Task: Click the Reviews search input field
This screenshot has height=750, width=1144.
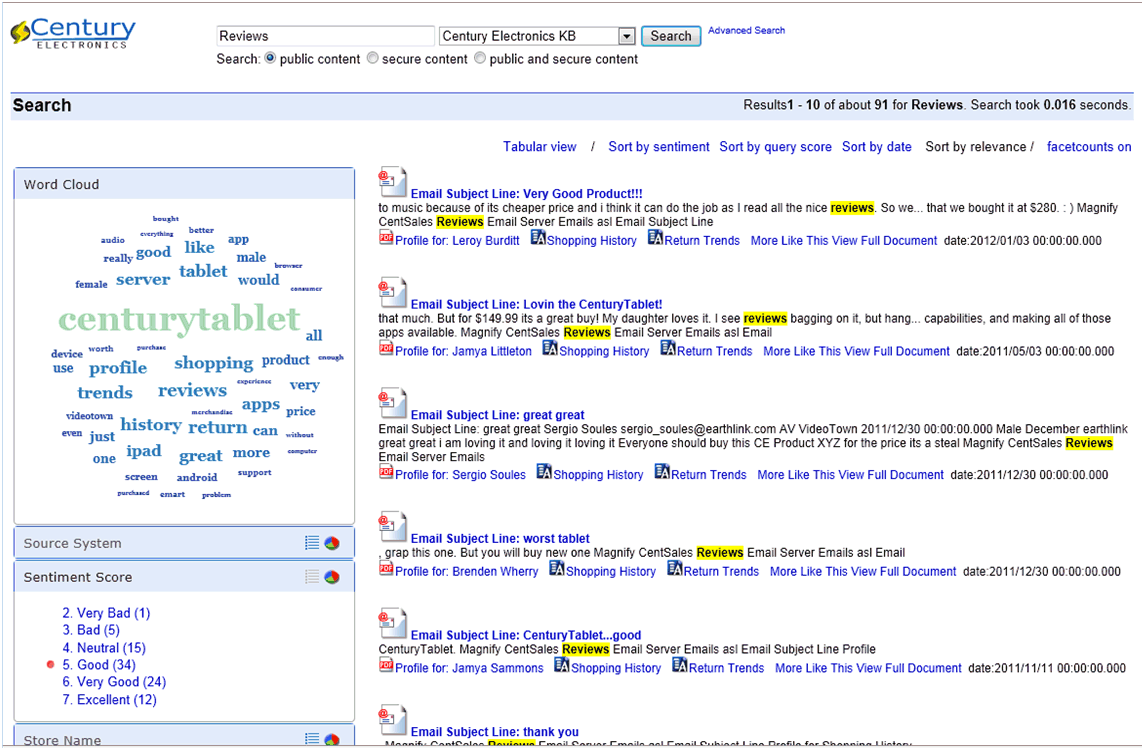Action: (325, 36)
